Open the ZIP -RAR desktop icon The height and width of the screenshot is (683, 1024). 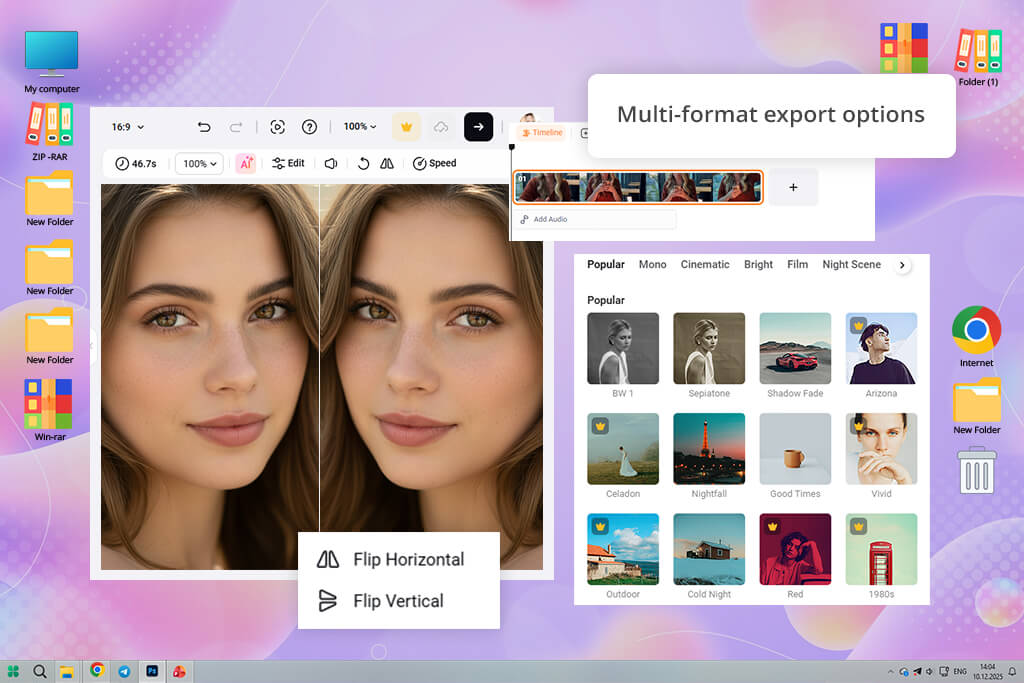(x=50, y=132)
